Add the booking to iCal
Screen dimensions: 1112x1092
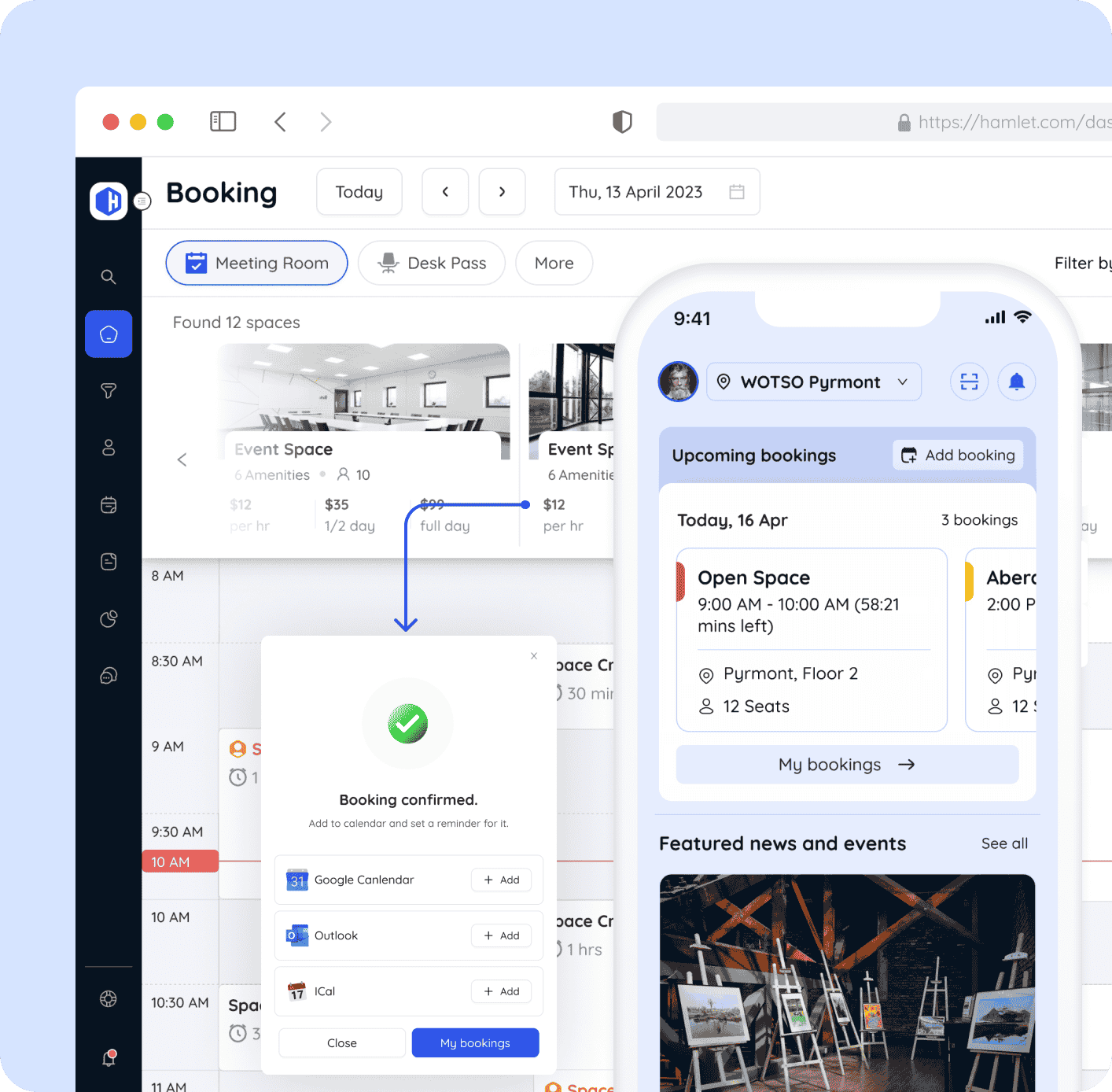pos(502,991)
